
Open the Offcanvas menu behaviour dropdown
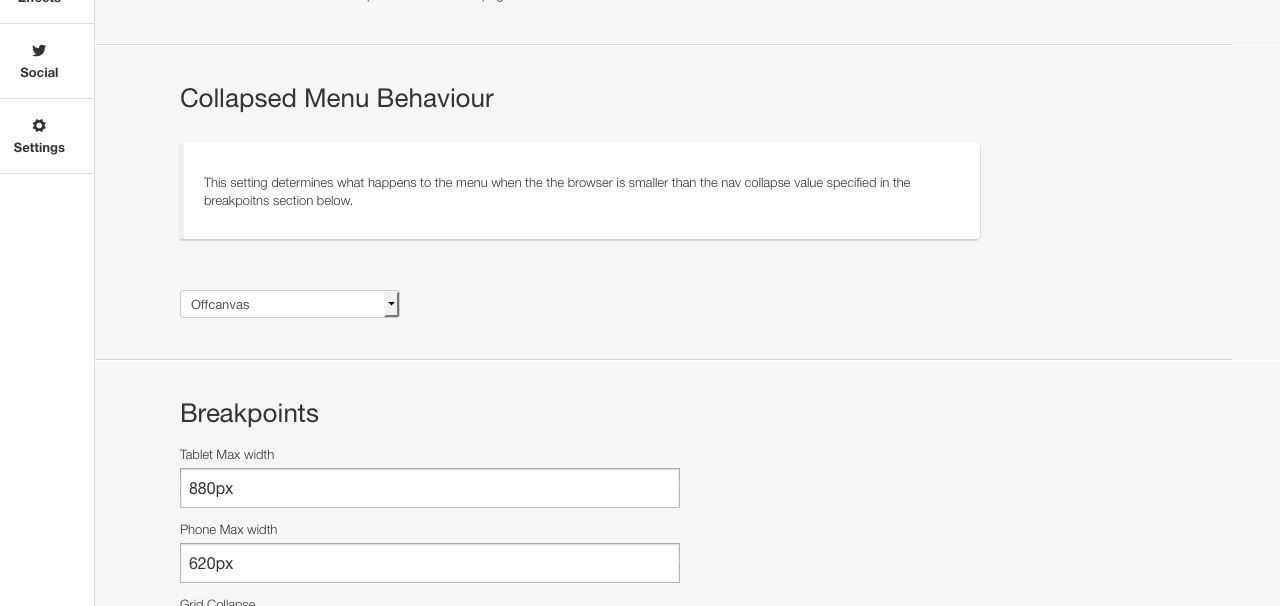(x=289, y=304)
